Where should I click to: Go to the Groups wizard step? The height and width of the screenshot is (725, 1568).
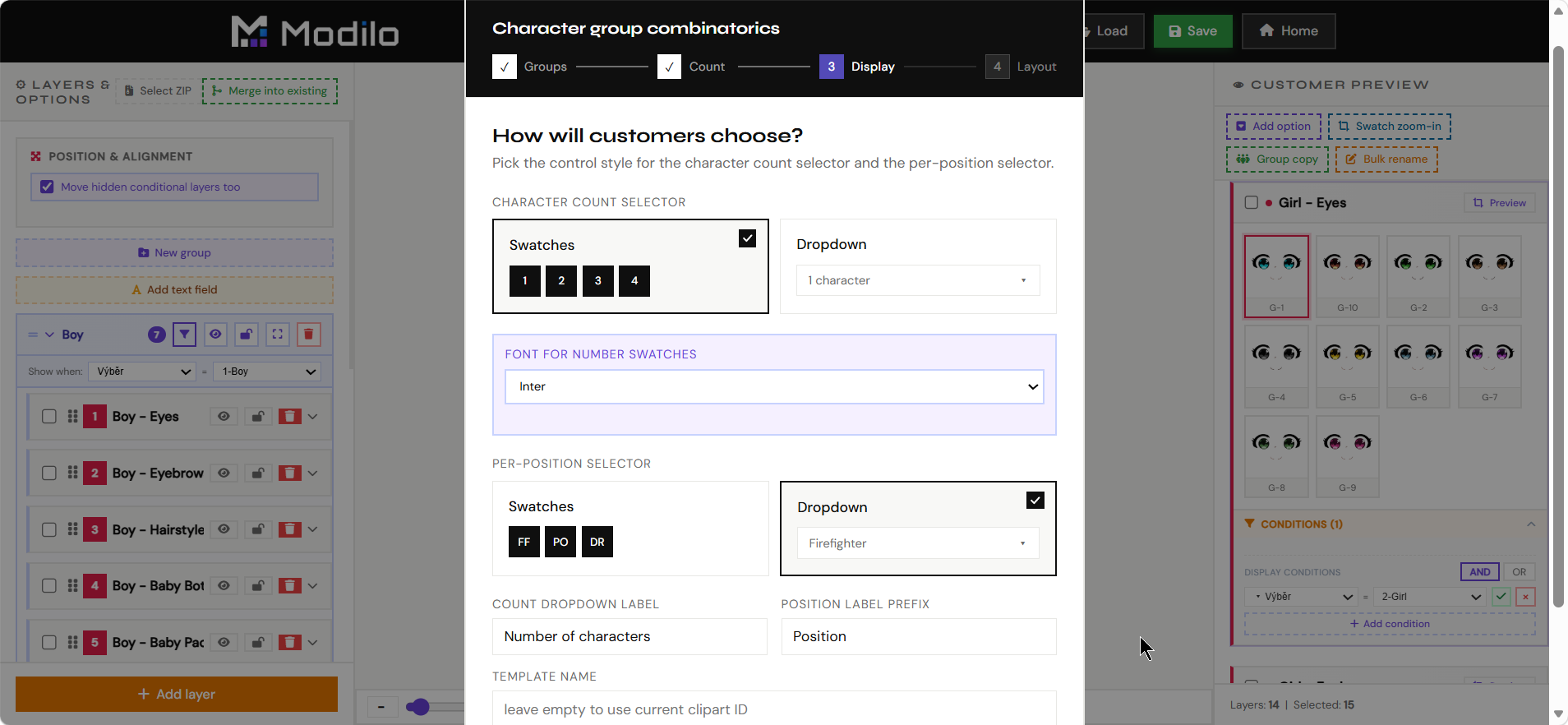[530, 67]
